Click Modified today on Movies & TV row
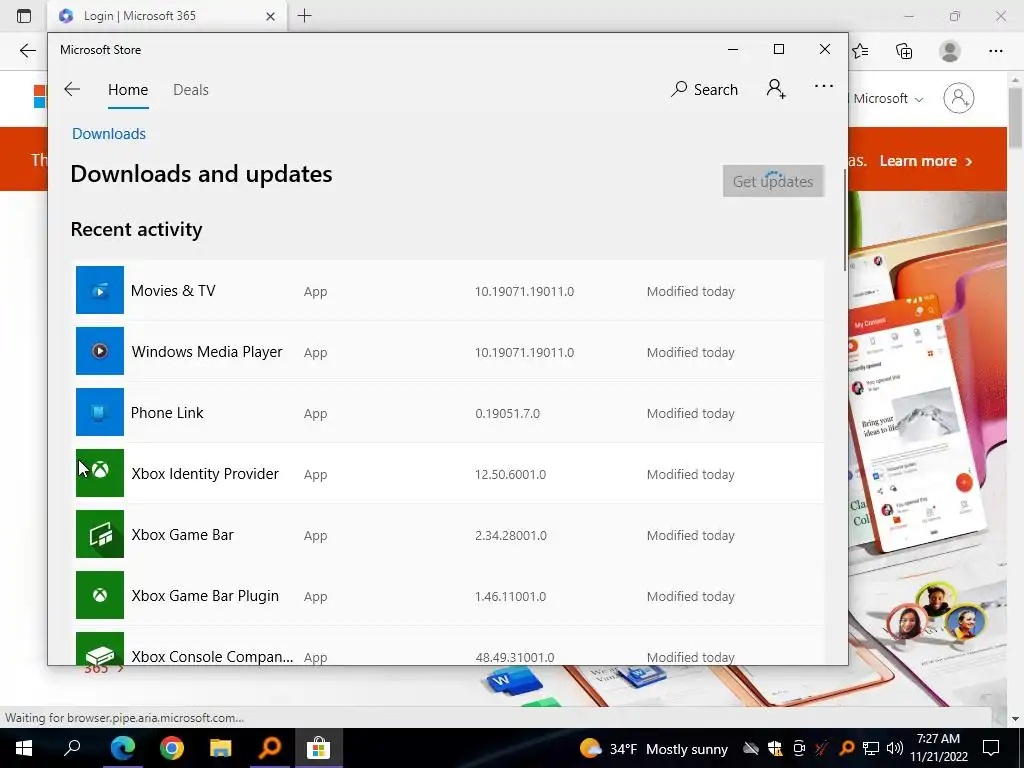Viewport: 1024px width, 768px height. point(690,291)
